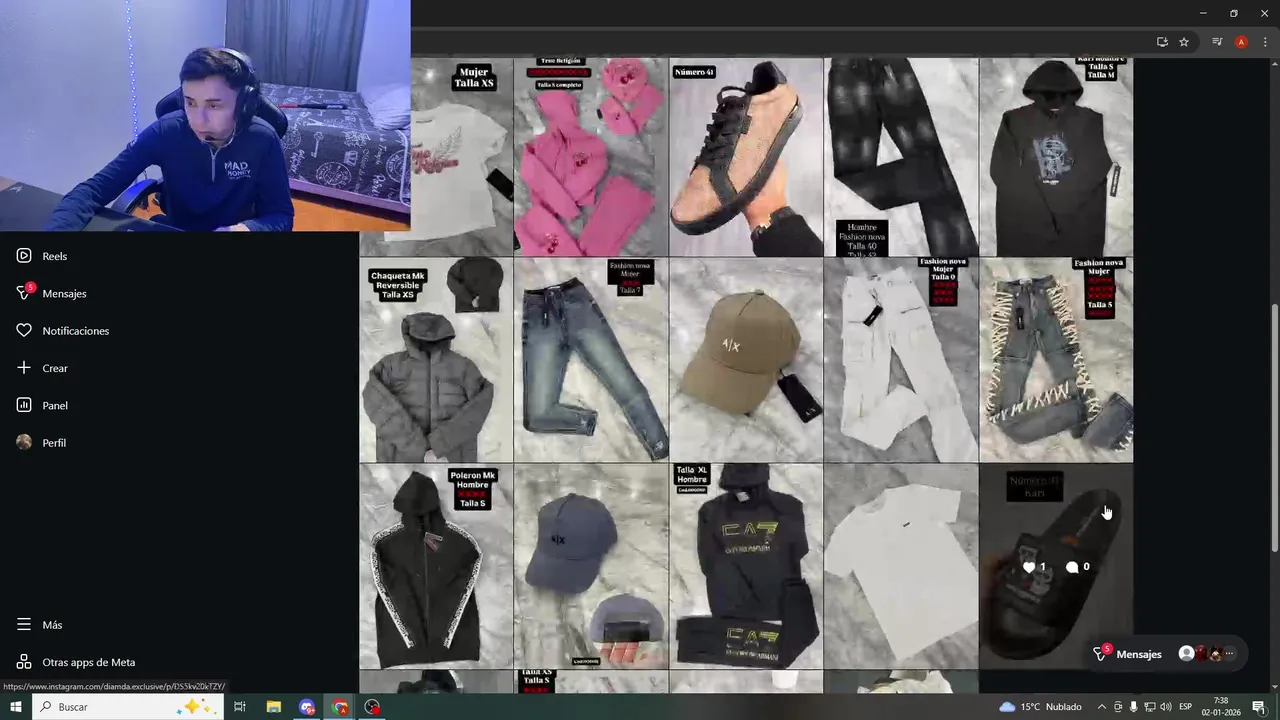Open the Chaqueta Mk Reversible Talla XS post
Image resolution: width=1280 pixels, height=720 pixels.
click(x=436, y=360)
